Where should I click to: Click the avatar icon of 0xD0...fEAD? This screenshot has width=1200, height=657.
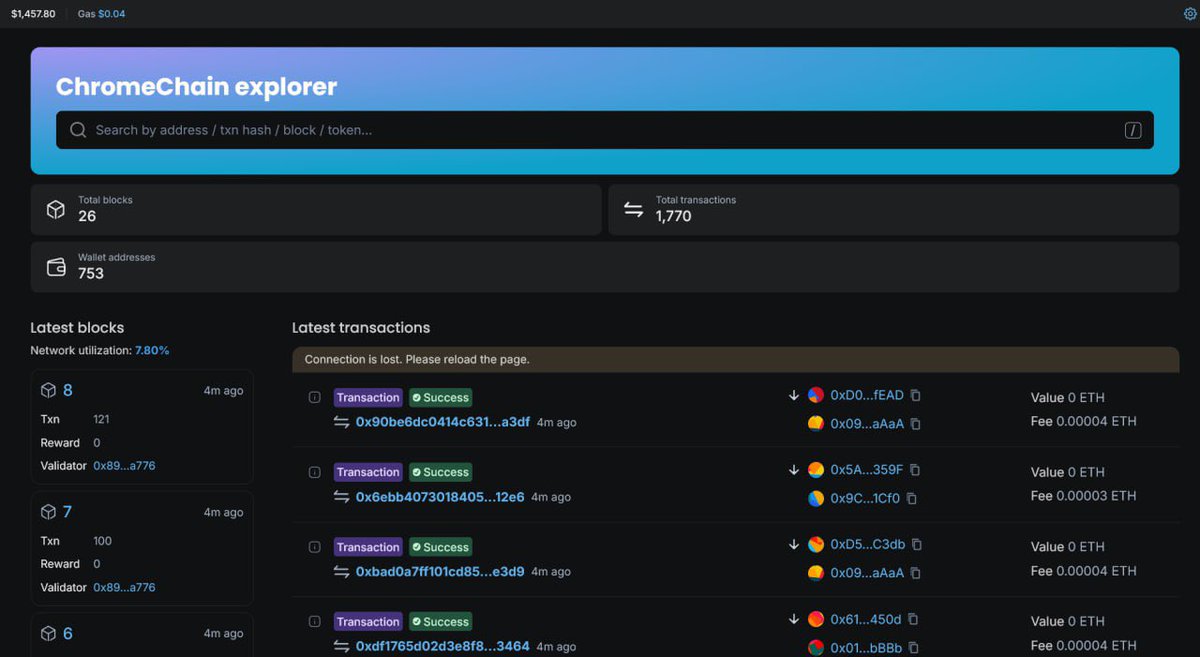(x=816, y=395)
